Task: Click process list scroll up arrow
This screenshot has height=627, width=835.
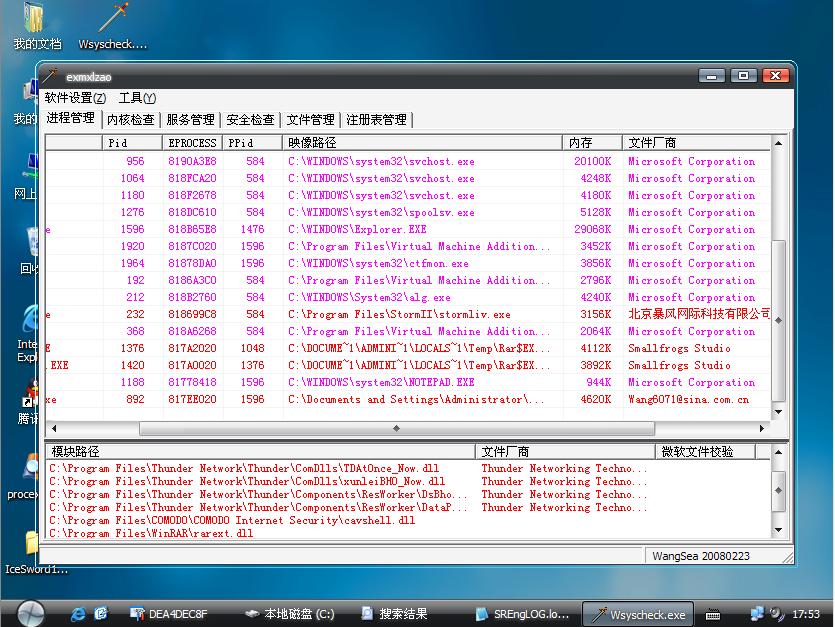Action: click(778, 143)
